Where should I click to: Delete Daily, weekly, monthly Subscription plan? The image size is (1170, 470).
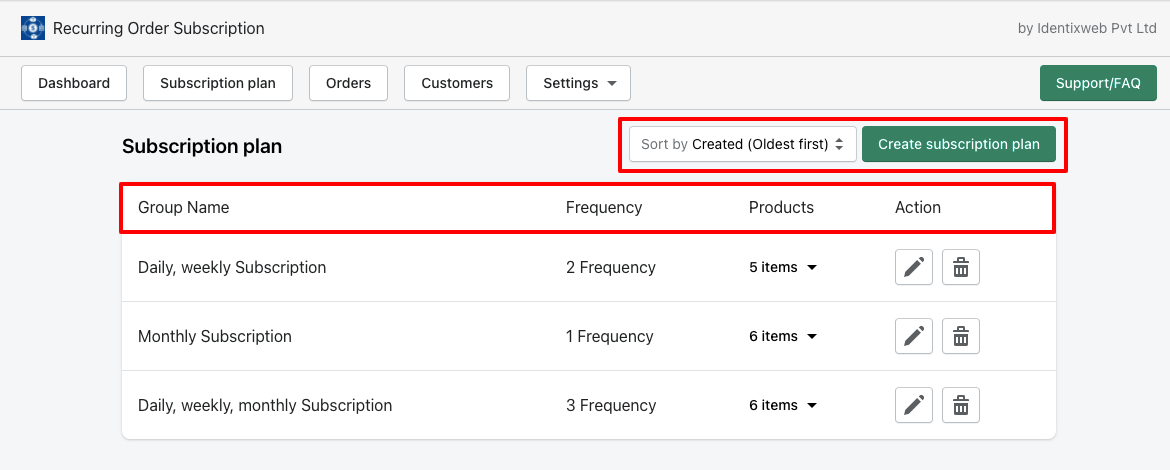[961, 405]
